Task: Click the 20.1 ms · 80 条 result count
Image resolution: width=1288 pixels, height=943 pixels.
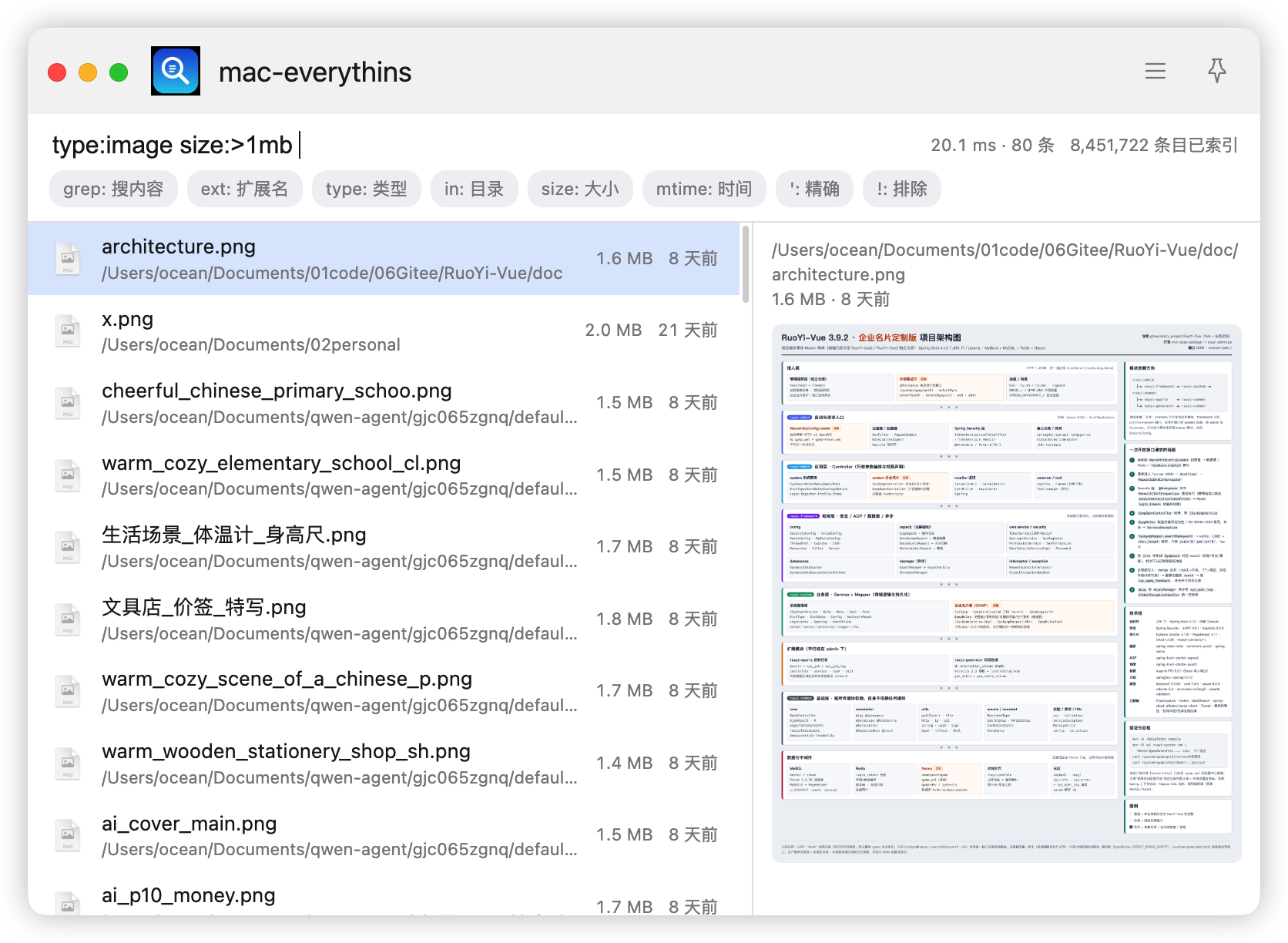Action: 992,145
